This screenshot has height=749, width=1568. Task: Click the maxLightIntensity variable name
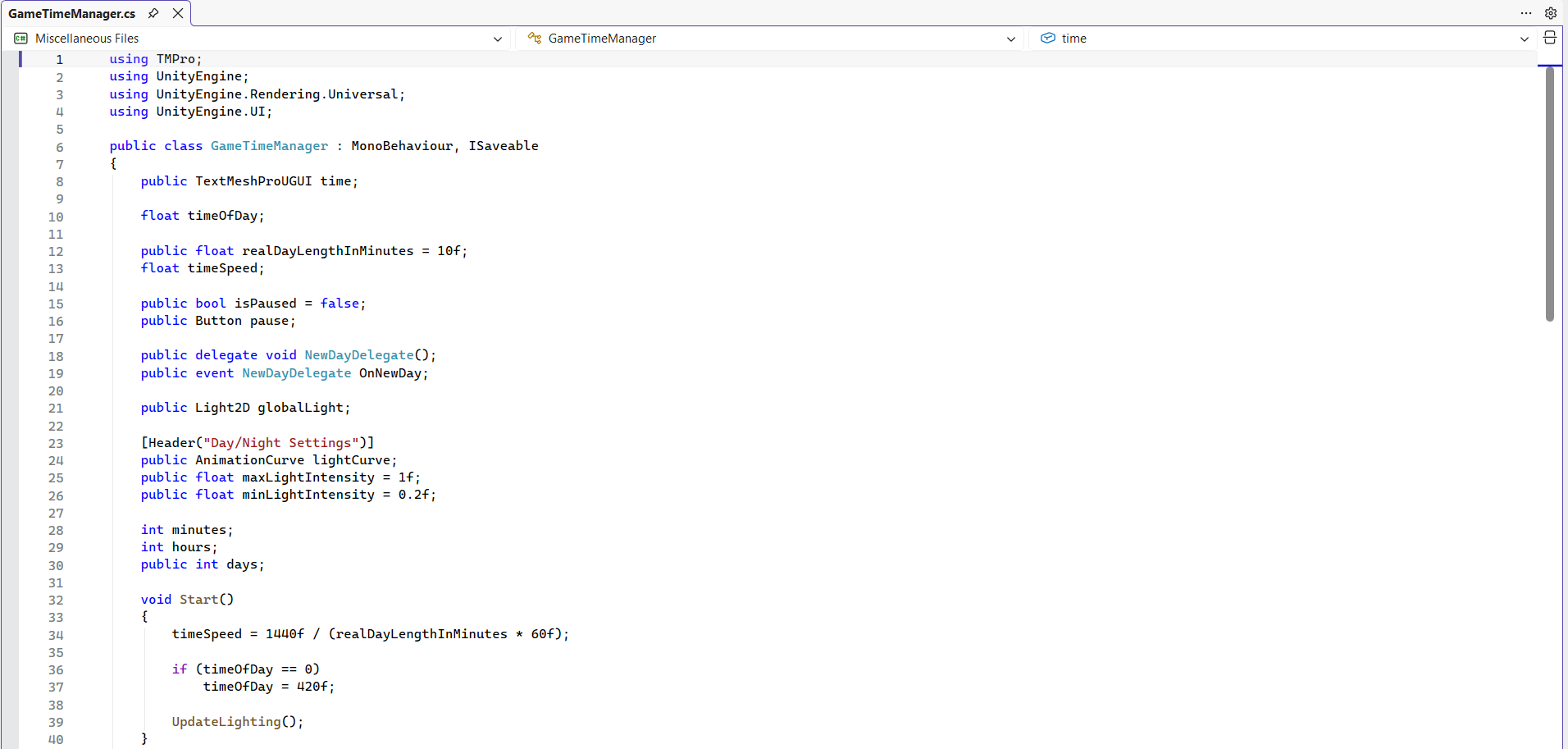pos(308,477)
